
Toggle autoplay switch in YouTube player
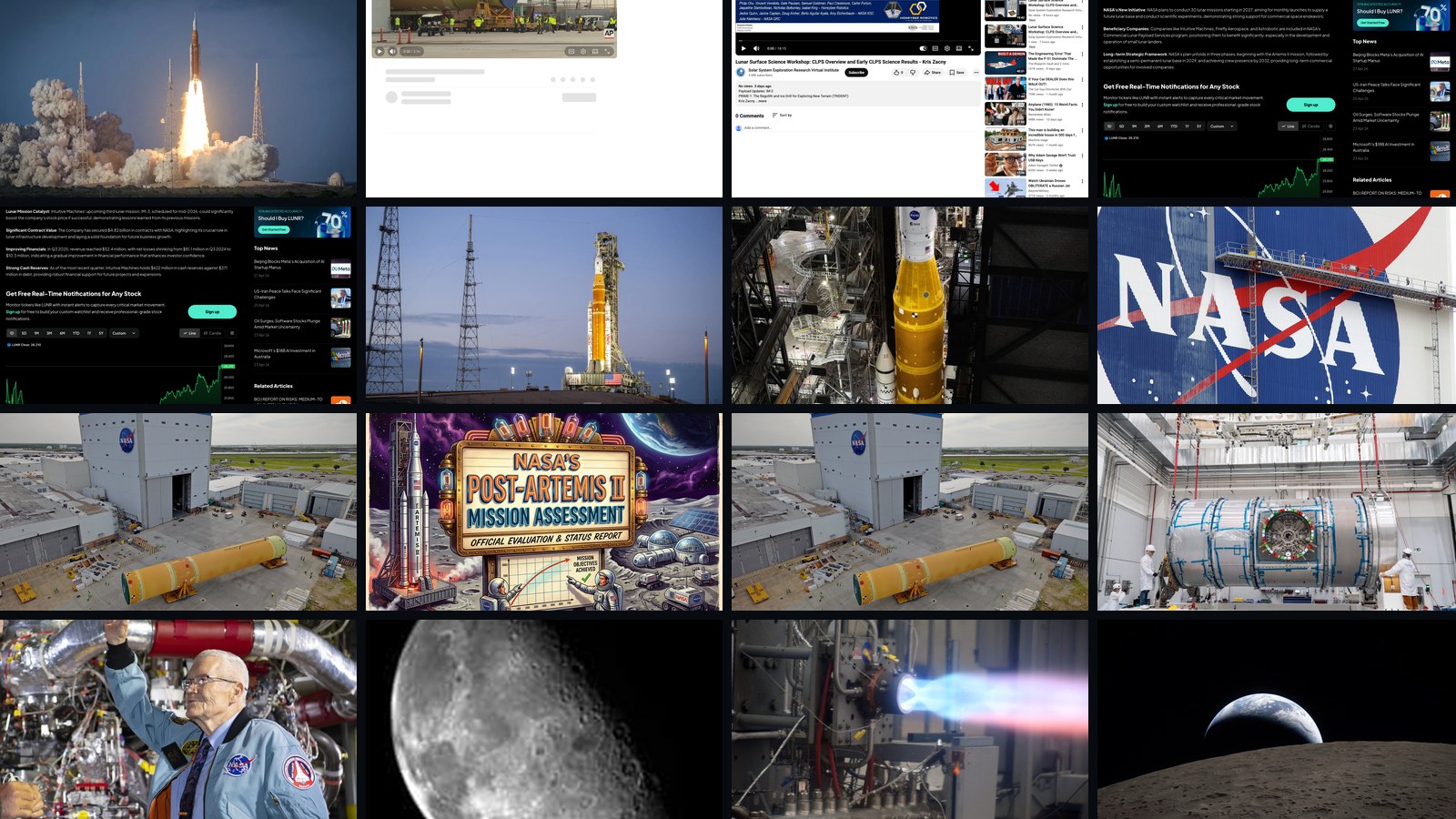(x=923, y=48)
